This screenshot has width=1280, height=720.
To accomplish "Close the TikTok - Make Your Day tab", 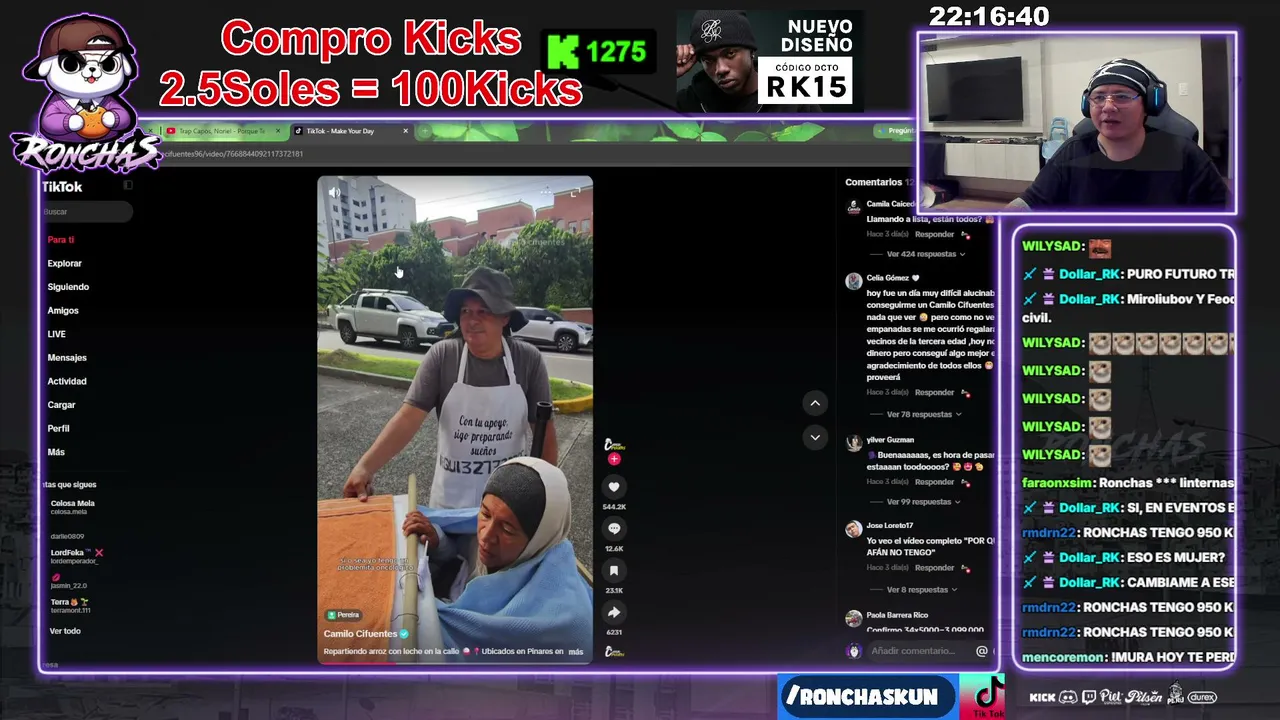I will tap(406, 131).
